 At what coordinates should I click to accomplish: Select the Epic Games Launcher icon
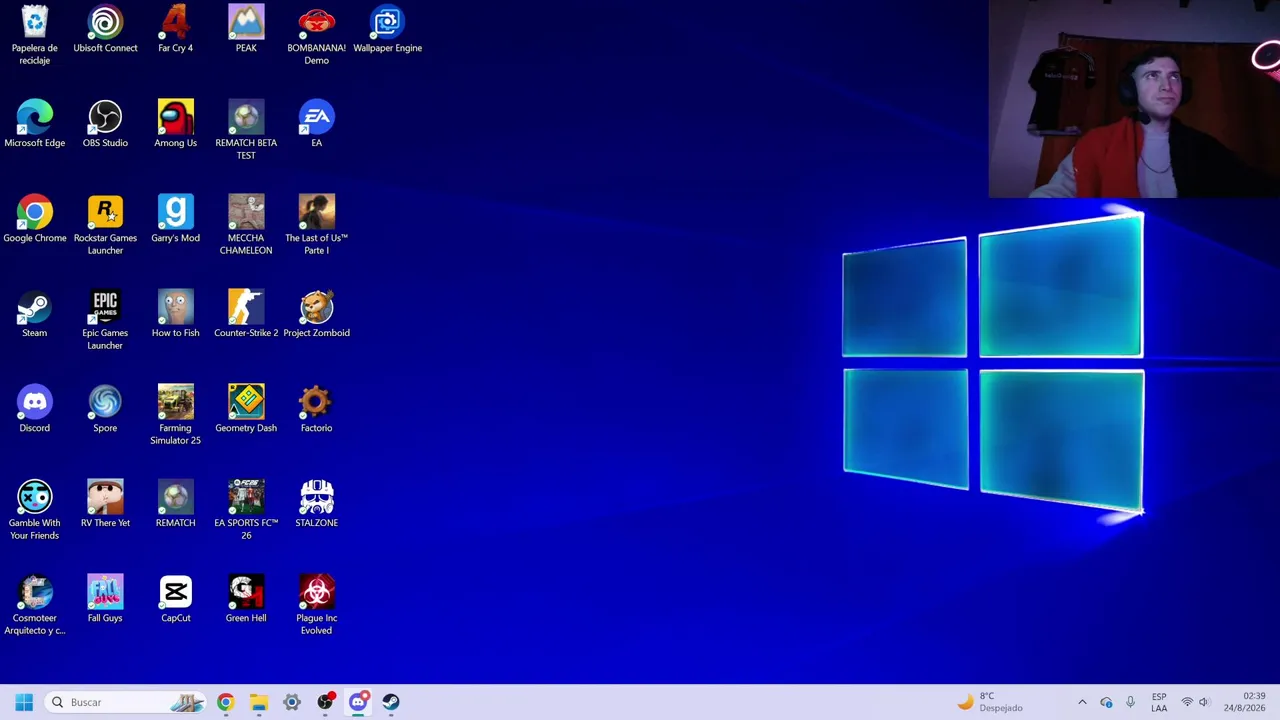coord(105,320)
